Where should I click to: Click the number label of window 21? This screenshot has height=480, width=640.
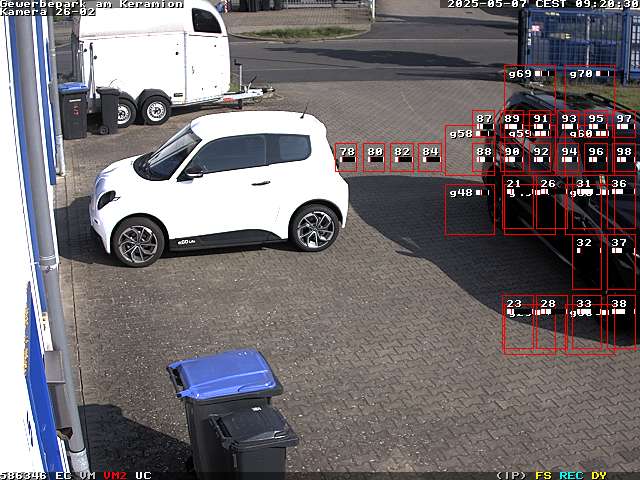pyautogui.click(x=513, y=184)
